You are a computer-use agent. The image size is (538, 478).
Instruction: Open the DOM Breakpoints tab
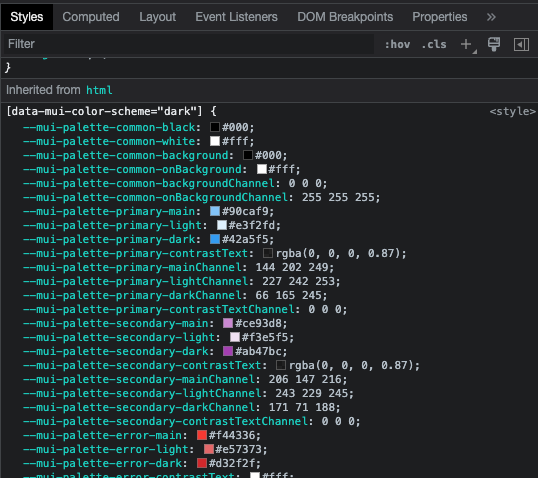pos(345,17)
